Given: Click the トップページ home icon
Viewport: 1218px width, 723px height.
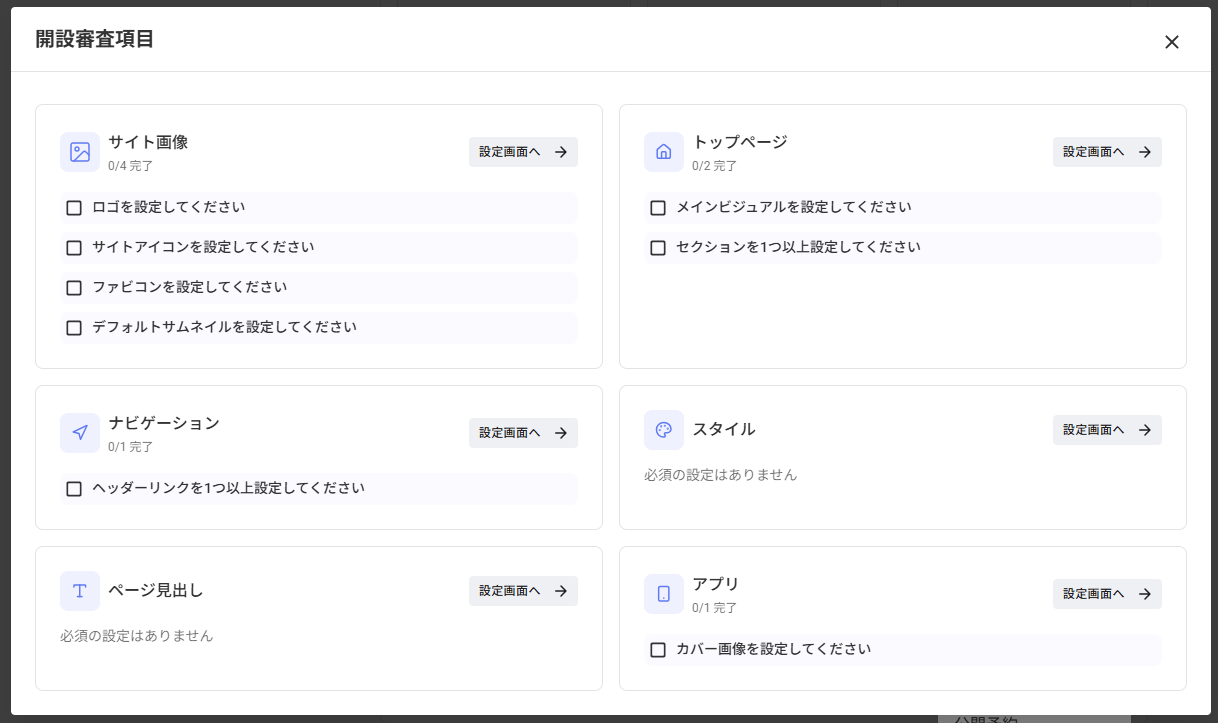Looking at the screenshot, I should click(x=664, y=152).
